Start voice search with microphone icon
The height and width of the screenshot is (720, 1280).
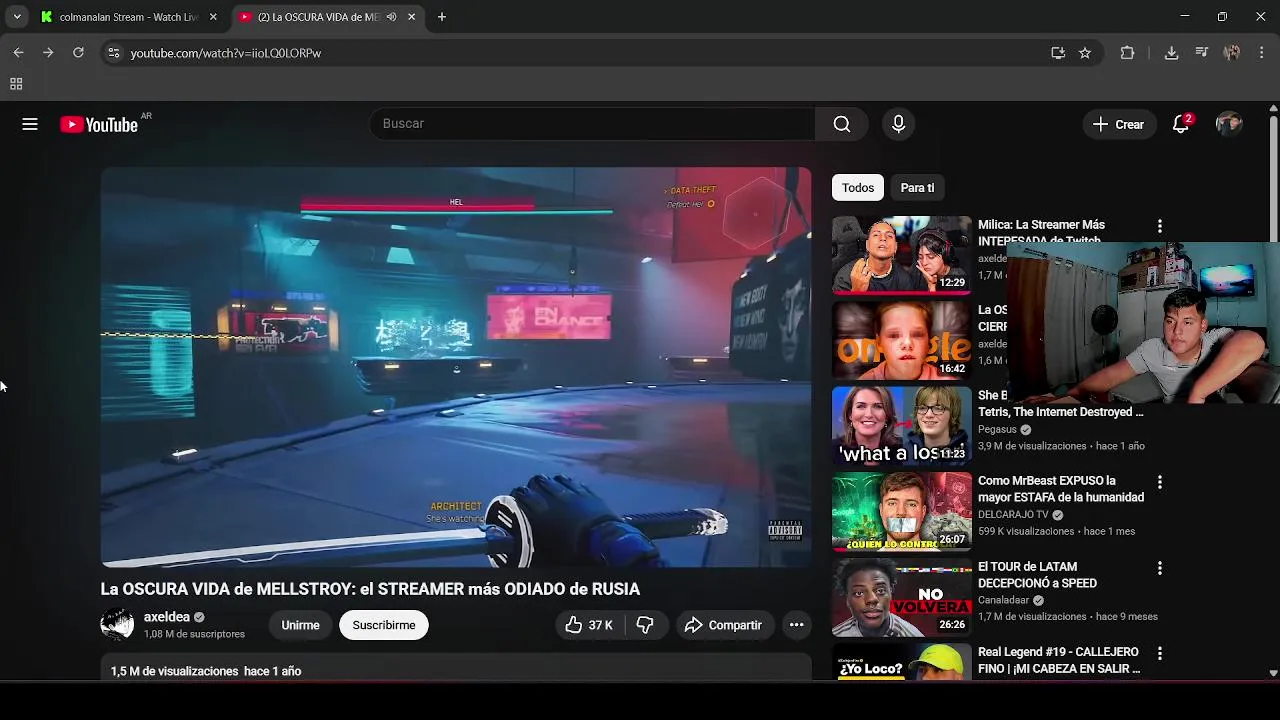898,124
